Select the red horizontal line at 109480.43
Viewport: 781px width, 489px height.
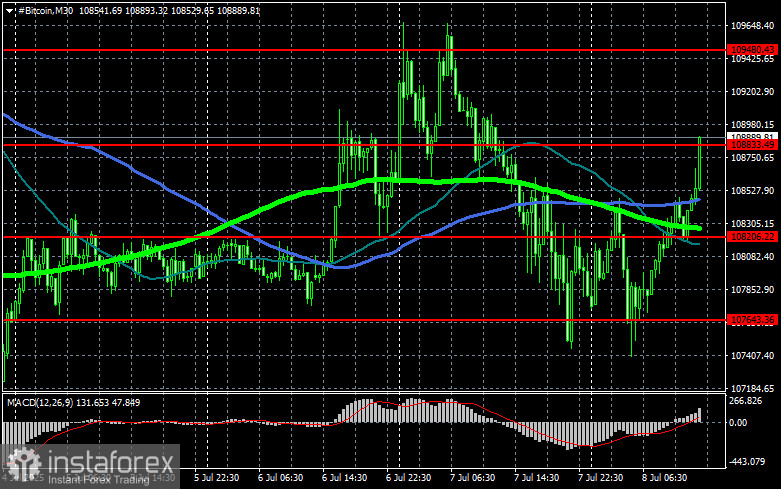(x=364, y=50)
